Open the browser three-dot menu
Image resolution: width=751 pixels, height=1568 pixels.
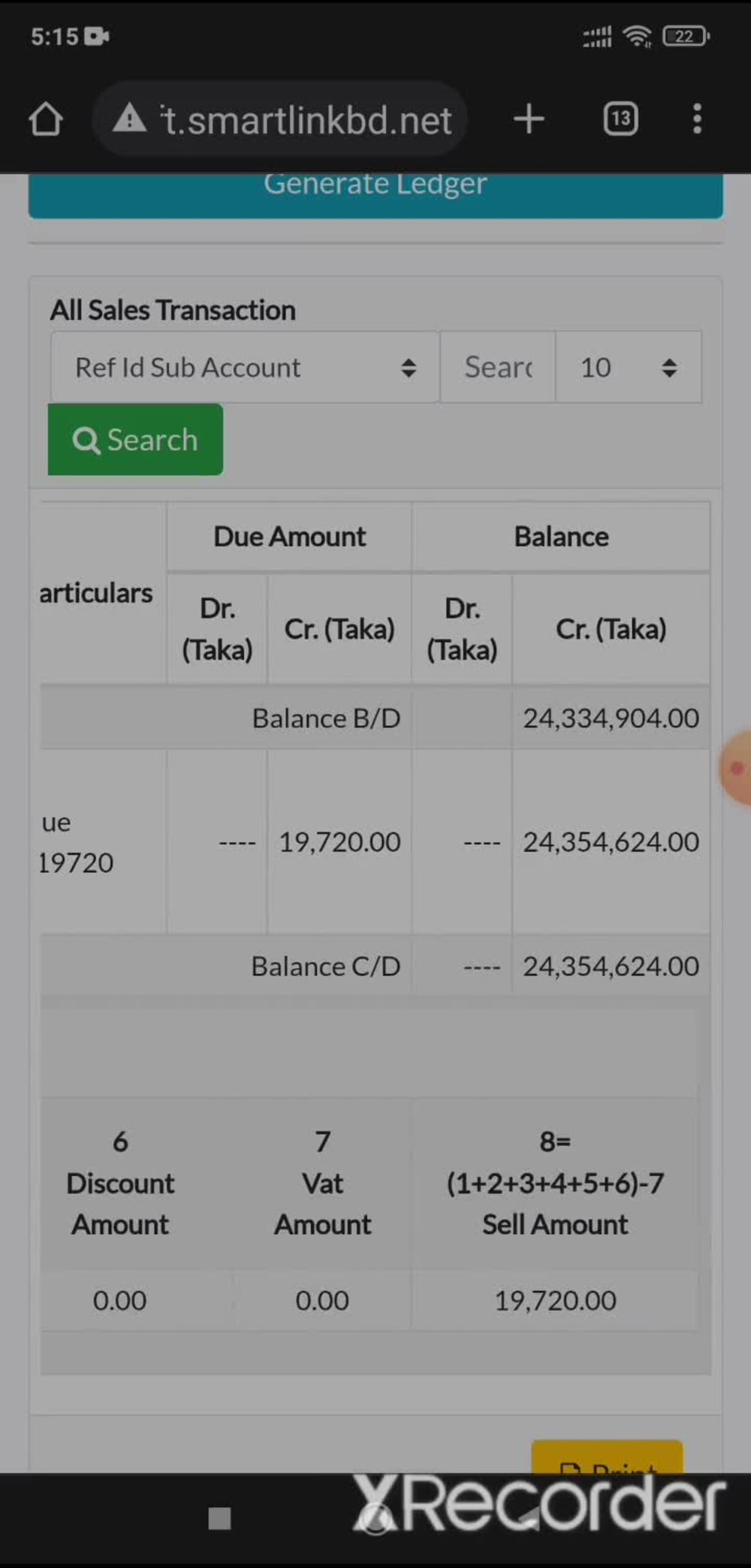pyautogui.click(x=697, y=119)
